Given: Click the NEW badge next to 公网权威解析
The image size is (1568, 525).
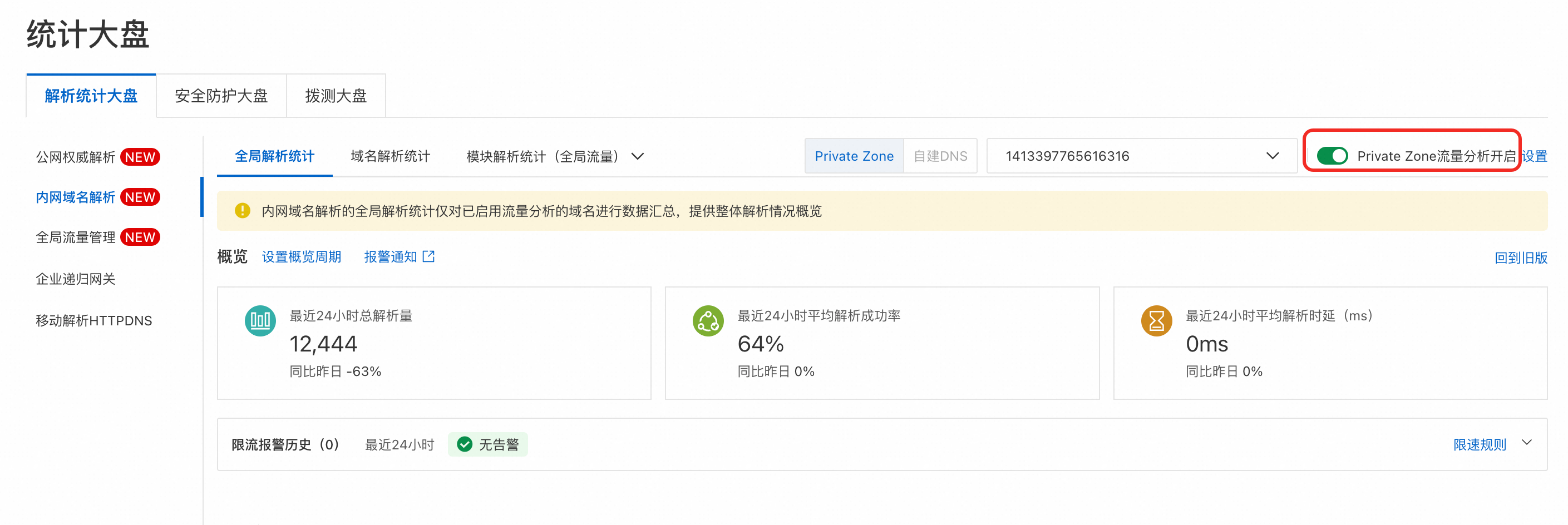Looking at the screenshot, I should pos(140,157).
